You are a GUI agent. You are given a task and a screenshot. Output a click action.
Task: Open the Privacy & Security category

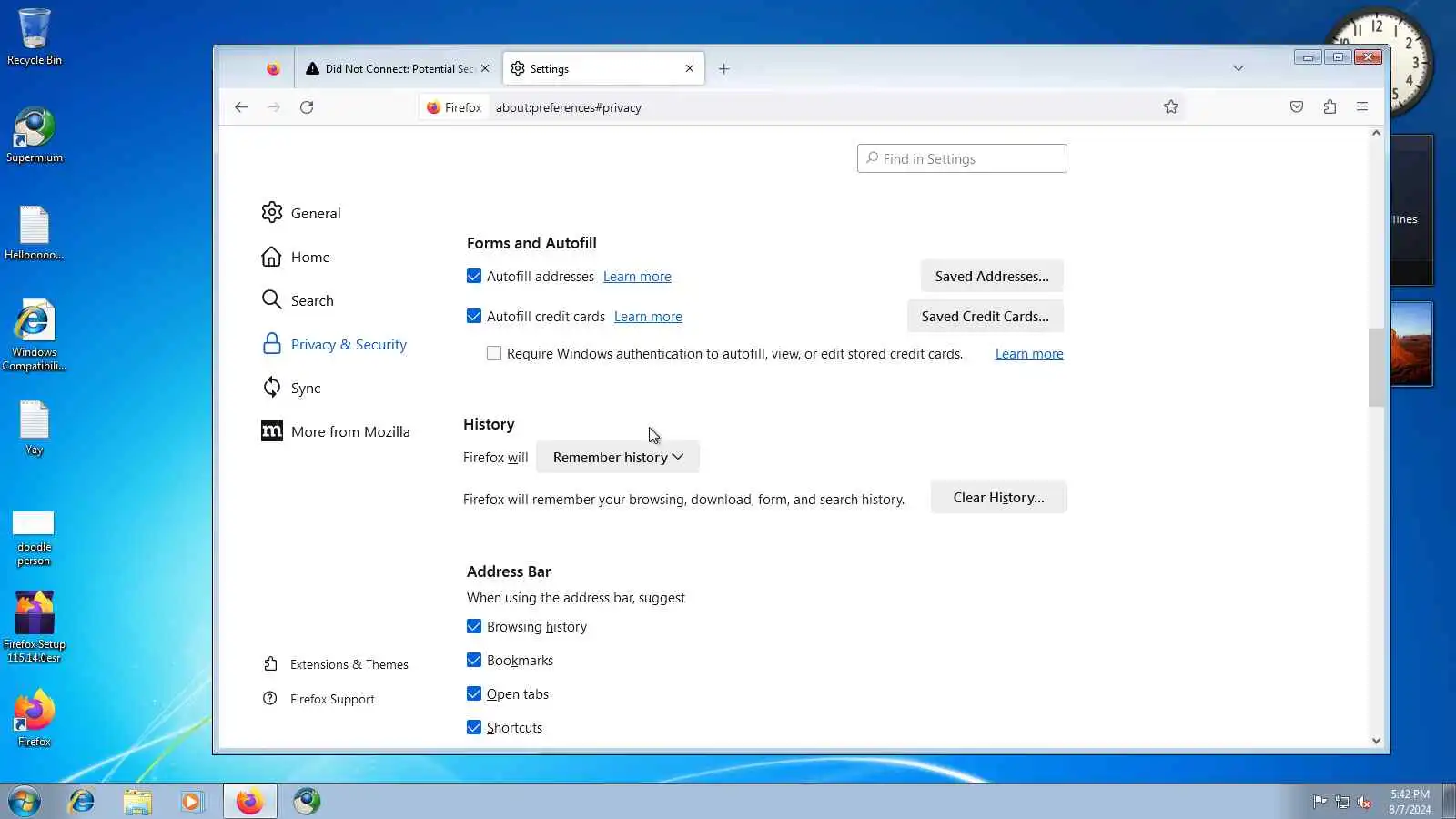pyautogui.click(x=334, y=344)
